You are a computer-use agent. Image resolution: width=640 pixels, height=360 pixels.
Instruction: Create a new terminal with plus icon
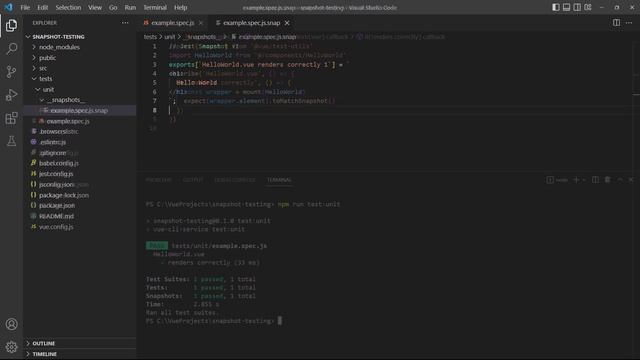point(576,180)
